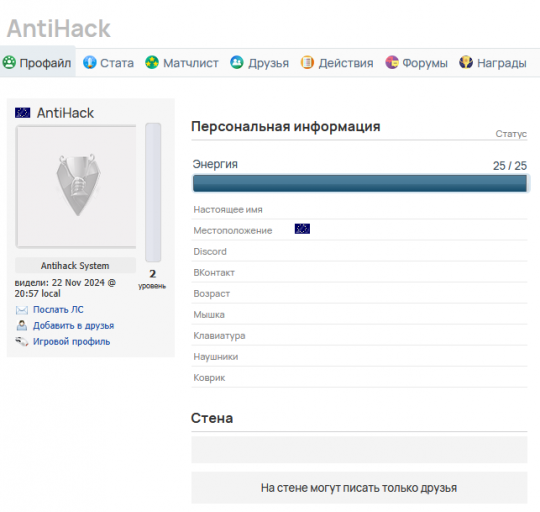Click the Форумы chat icon
The image size is (540, 512).
(x=392, y=62)
